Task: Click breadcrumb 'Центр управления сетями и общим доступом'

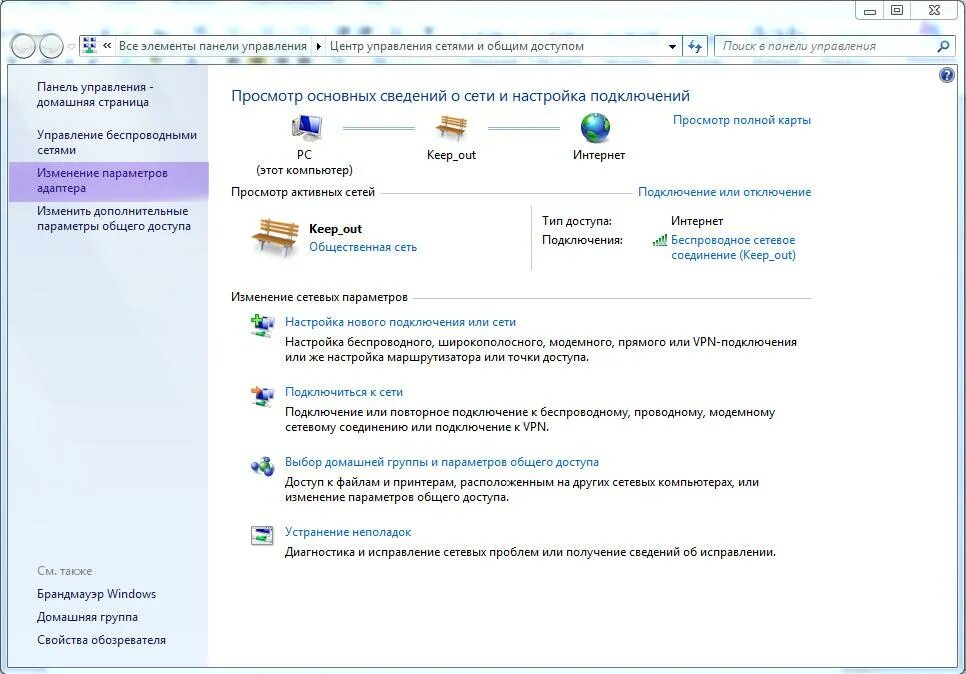Action: pyautogui.click(x=457, y=46)
